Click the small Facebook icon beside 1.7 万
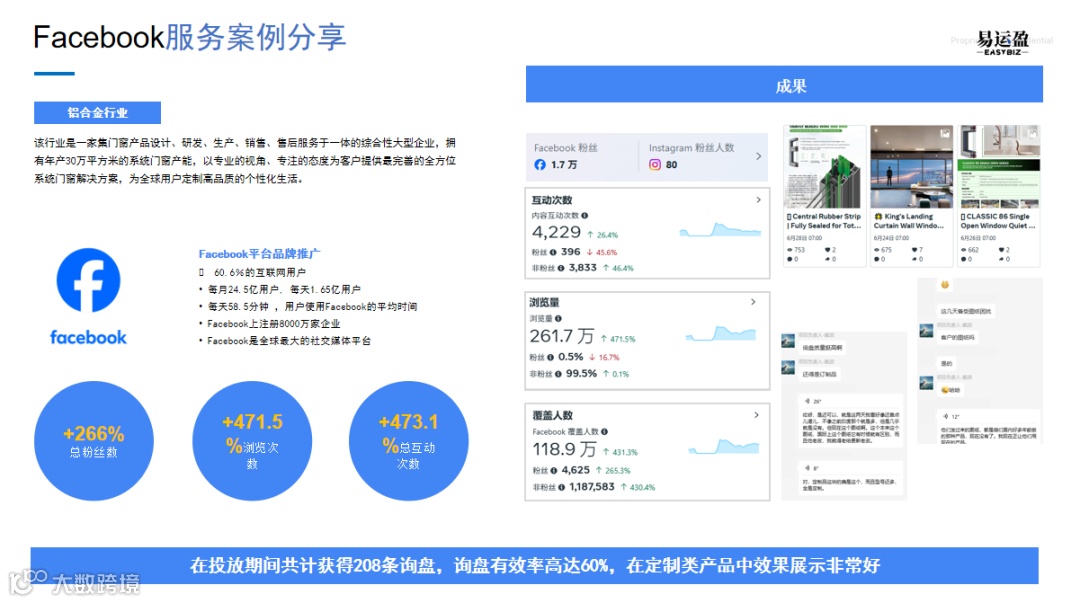This screenshot has height=603, width=1080. pyautogui.click(x=540, y=165)
